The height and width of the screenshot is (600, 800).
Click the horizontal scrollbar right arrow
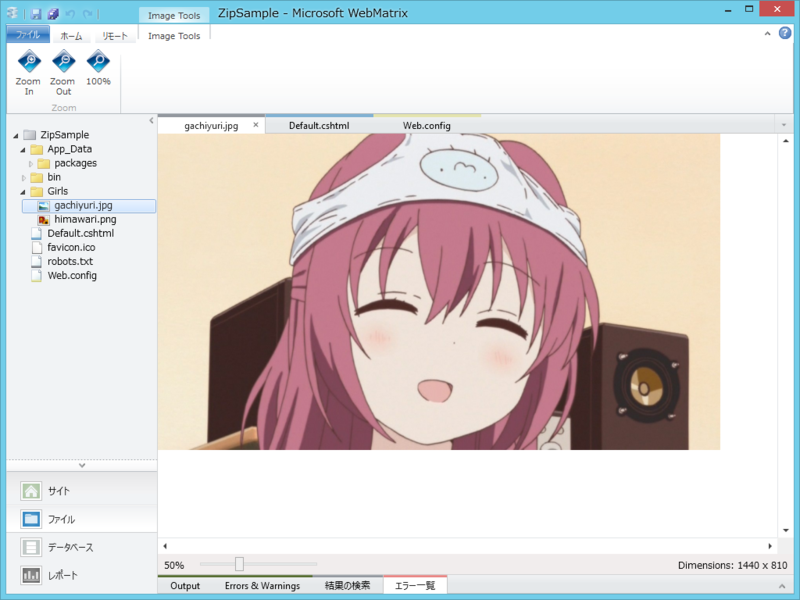(x=770, y=546)
